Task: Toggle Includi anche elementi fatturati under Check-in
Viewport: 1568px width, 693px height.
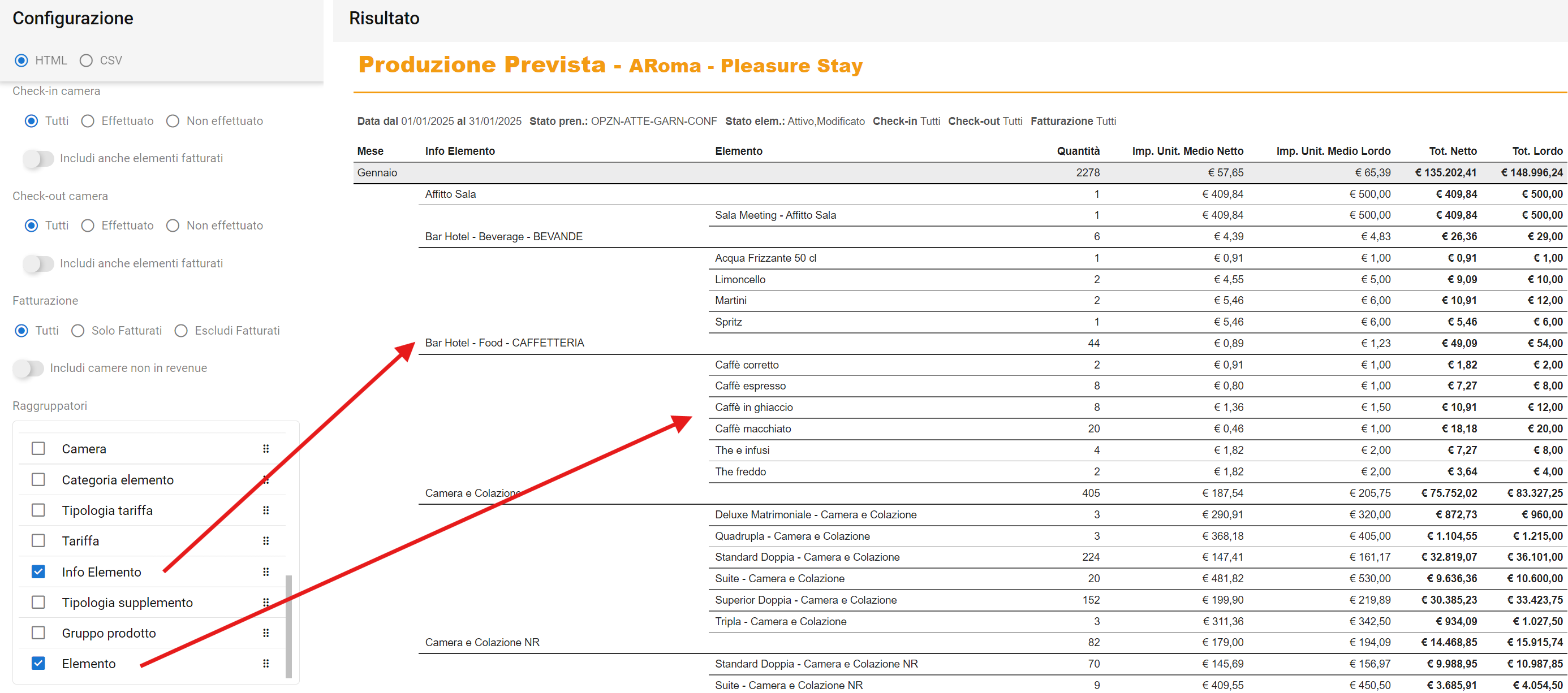Action: click(38, 159)
